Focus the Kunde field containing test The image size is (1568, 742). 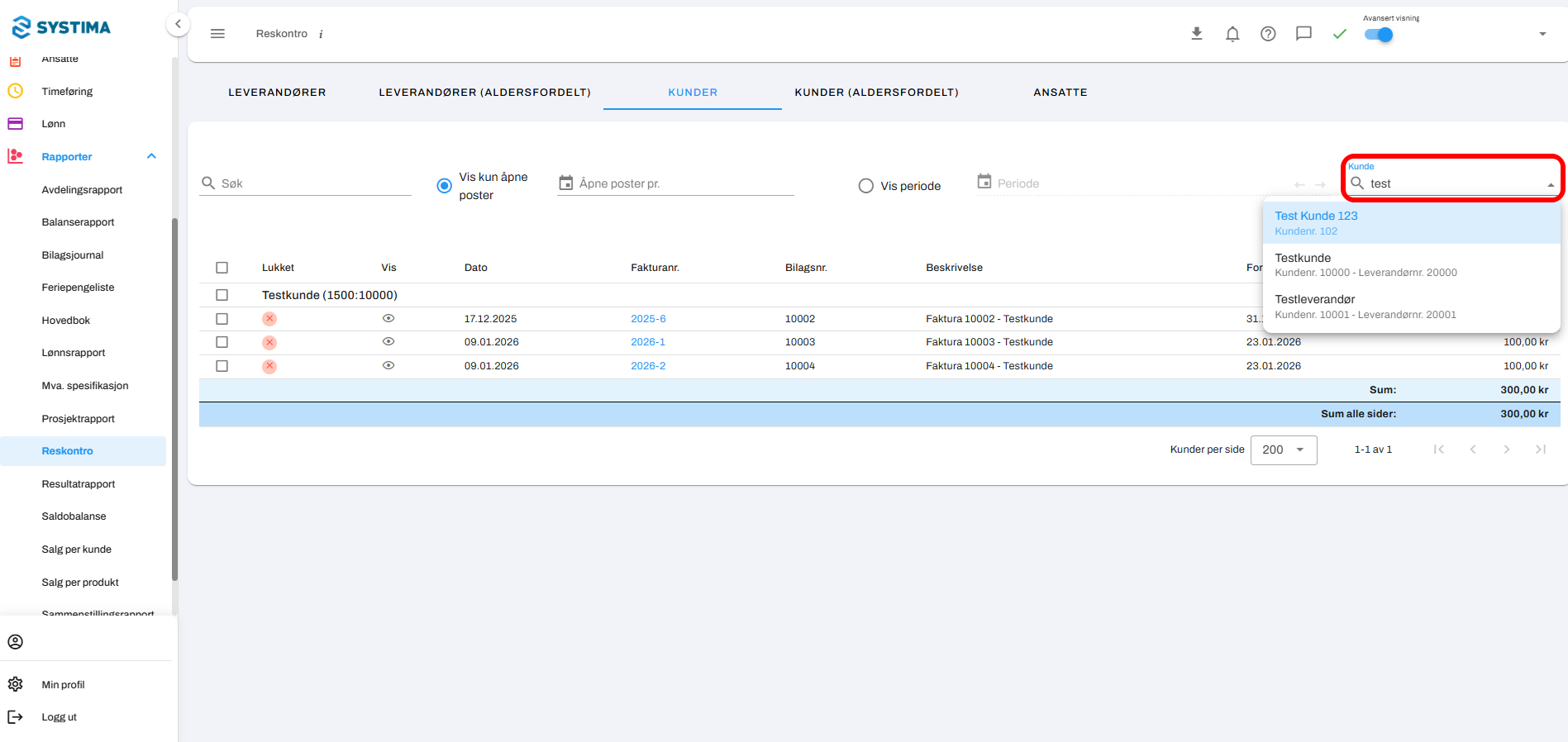[x=1452, y=183]
